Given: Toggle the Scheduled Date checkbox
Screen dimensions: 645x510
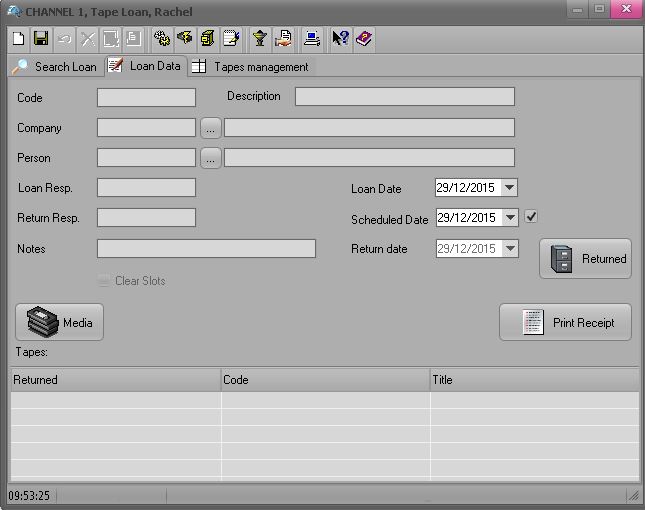Looking at the screenshot, I should click(532, 217).
